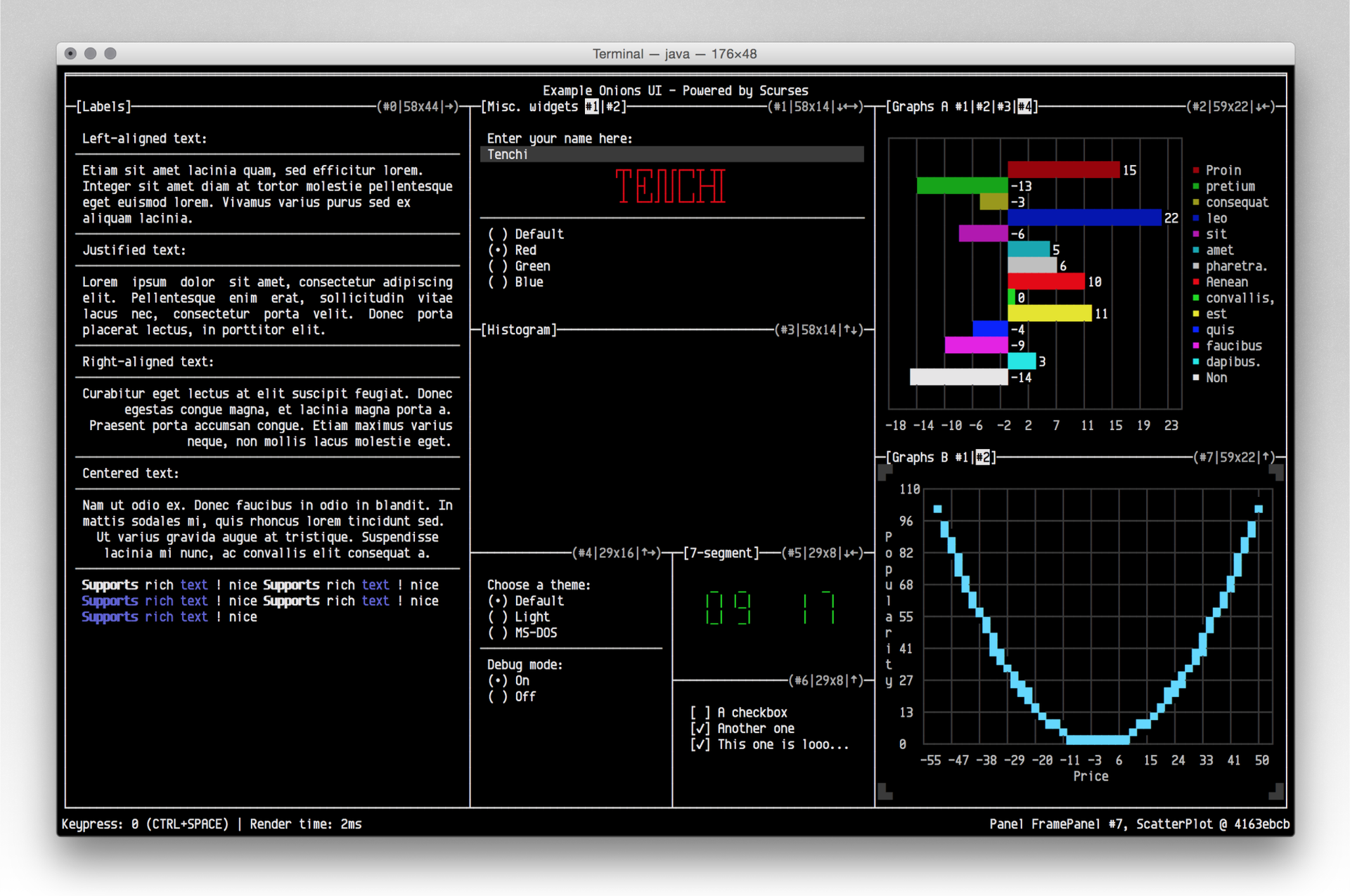Turn Debug mode On
Screen dimensions: 1350x896
(508, 680)
